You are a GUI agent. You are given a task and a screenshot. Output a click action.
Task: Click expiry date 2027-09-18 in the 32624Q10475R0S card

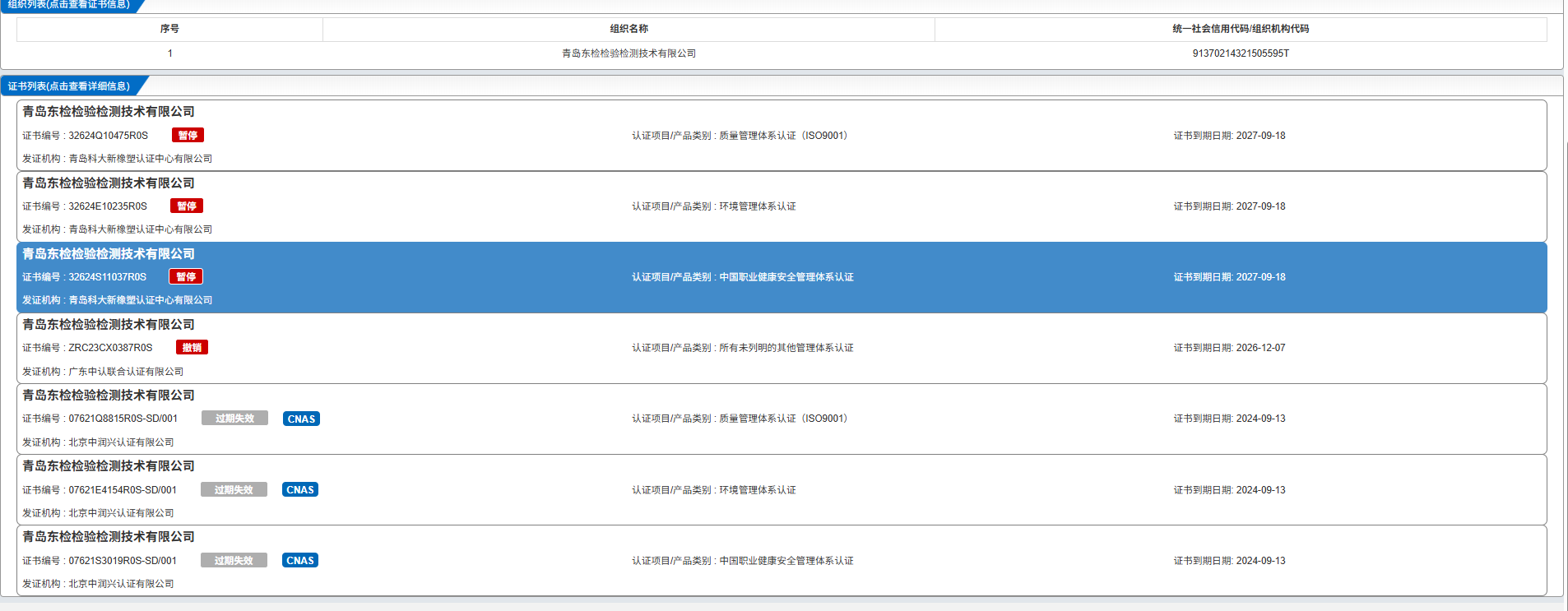coord(1260,136)
